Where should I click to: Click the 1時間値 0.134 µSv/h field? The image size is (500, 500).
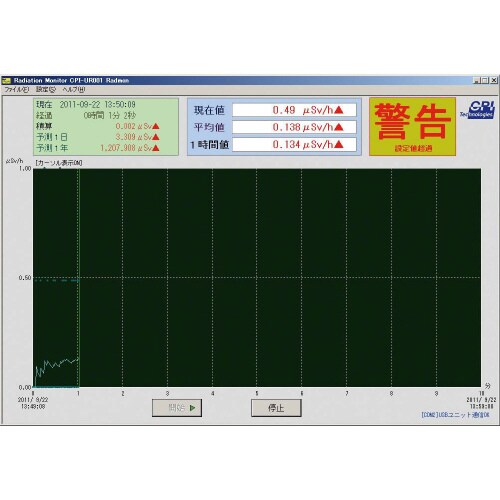pyautogui.click(x=294, y=144)
